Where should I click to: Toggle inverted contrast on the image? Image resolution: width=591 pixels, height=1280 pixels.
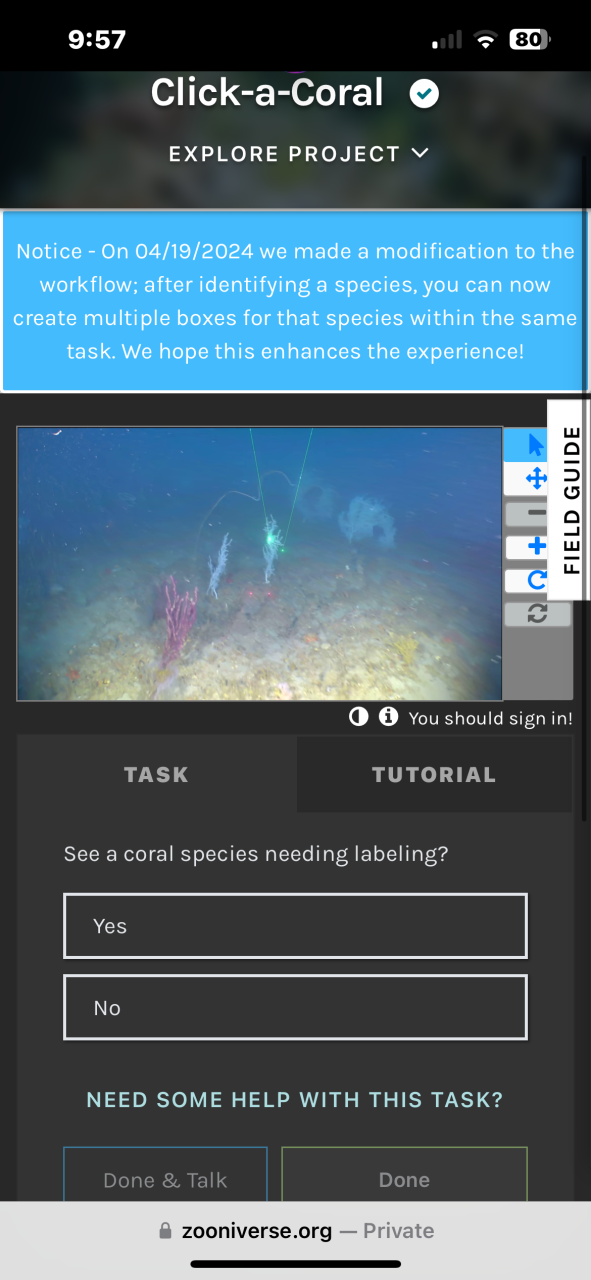tap(358, 717)
